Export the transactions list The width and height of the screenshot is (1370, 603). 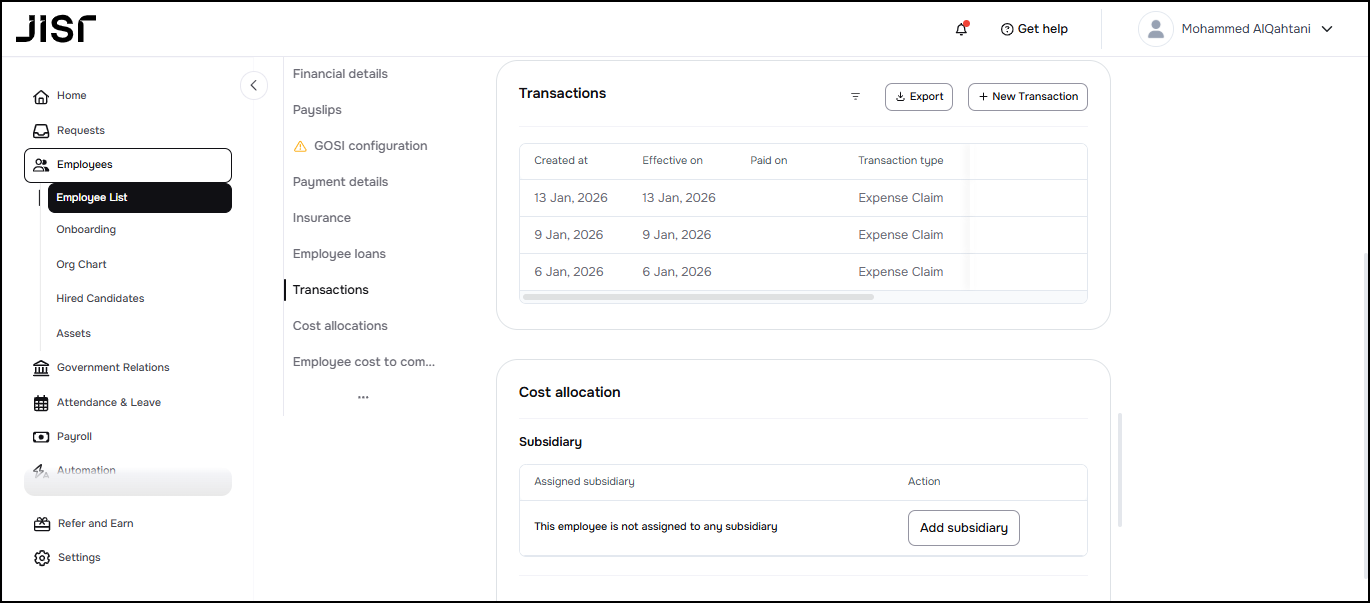(x=918, y=97)
